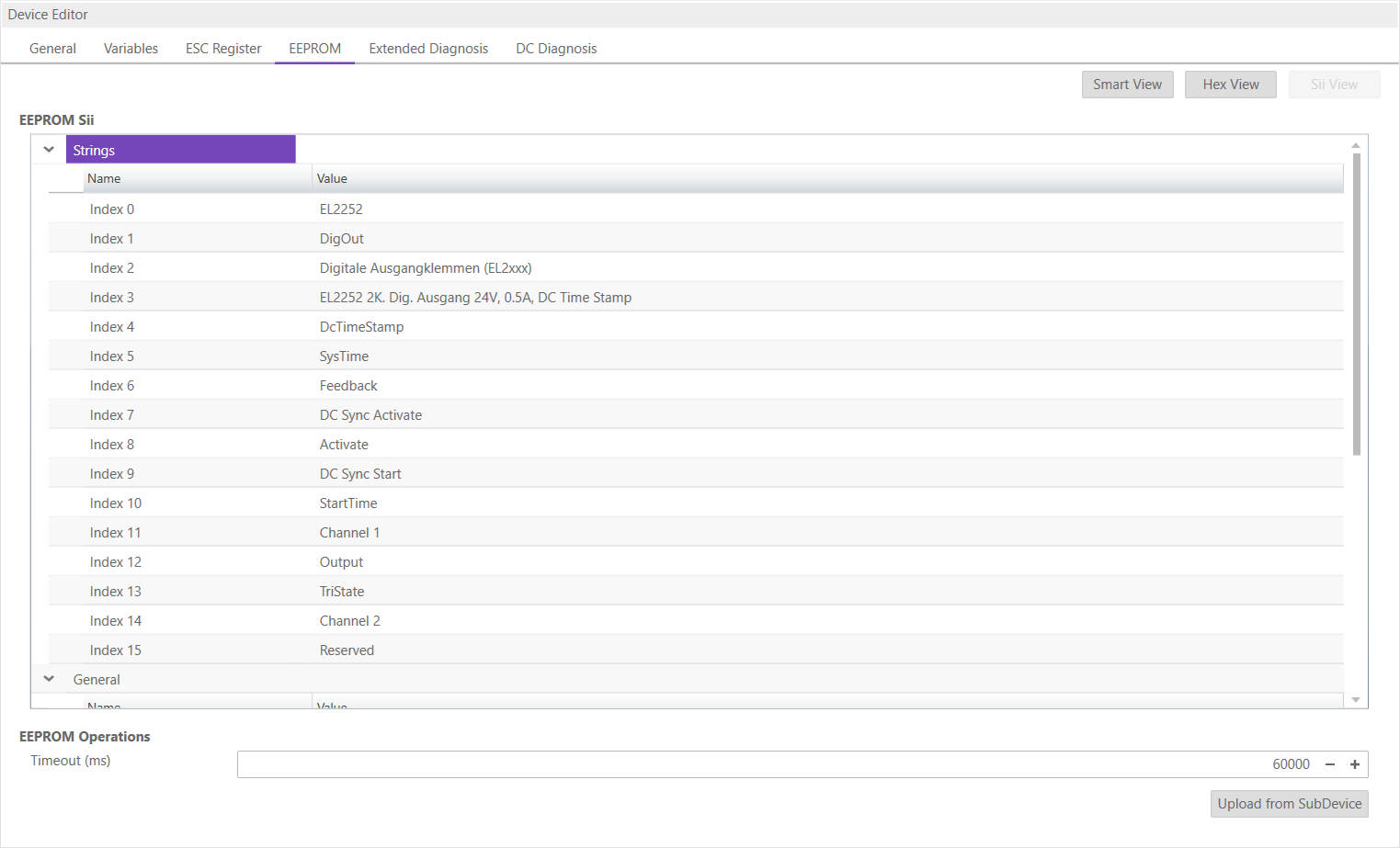Screen dimensions: 1400x848
Task: Collapse the General section chevron
Action: 49,679
